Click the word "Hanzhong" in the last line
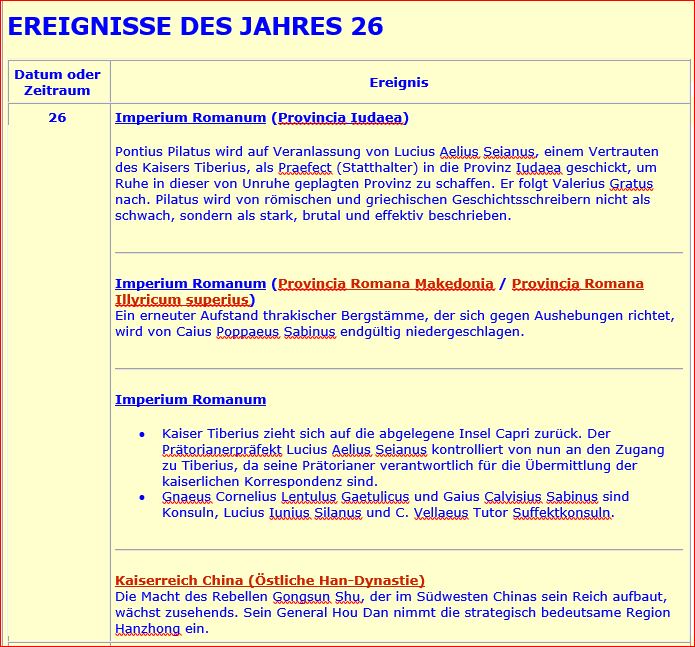The height and width of the screenshot is (647, 695). pyautogui.click(x=149, y=628)
